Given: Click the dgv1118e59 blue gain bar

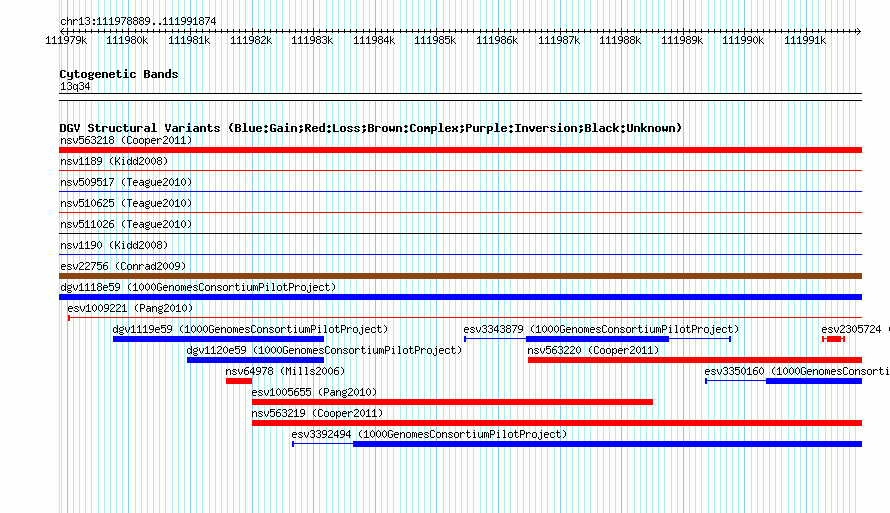Looking at the screenshot, I should click(x=460, y=297).
